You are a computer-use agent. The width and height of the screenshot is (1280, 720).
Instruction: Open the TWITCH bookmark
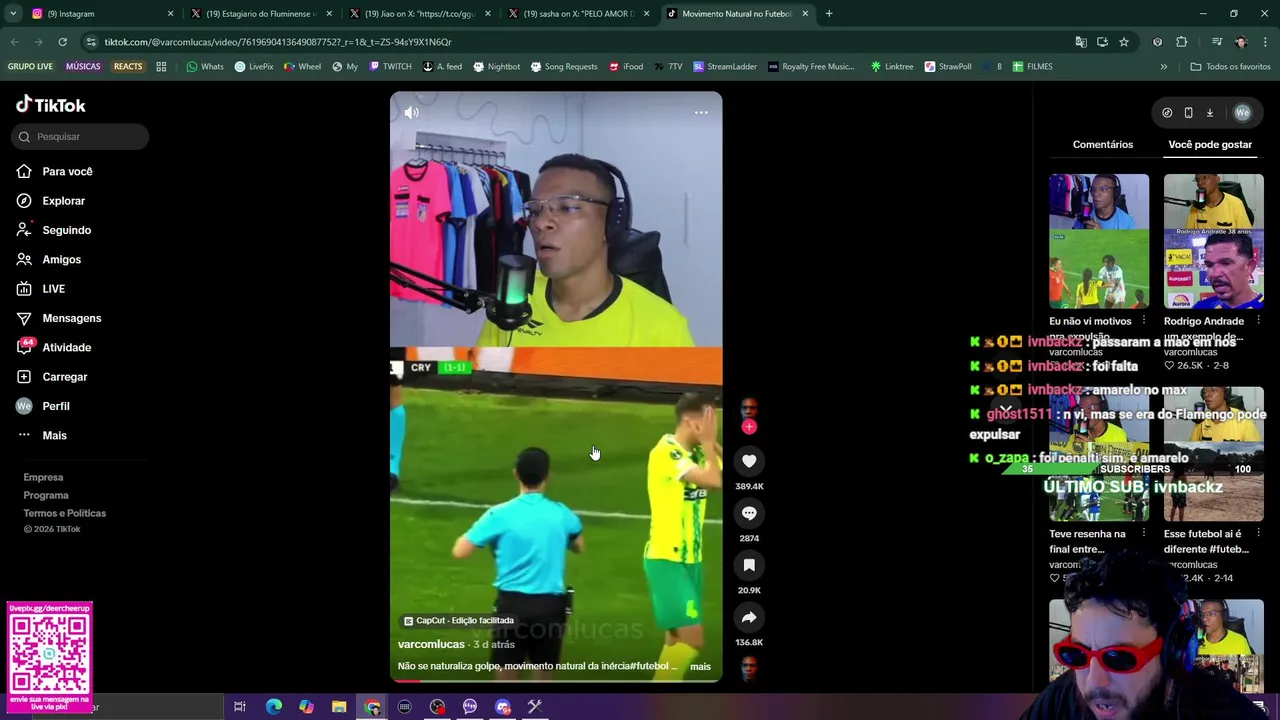(x=390, y=67)
